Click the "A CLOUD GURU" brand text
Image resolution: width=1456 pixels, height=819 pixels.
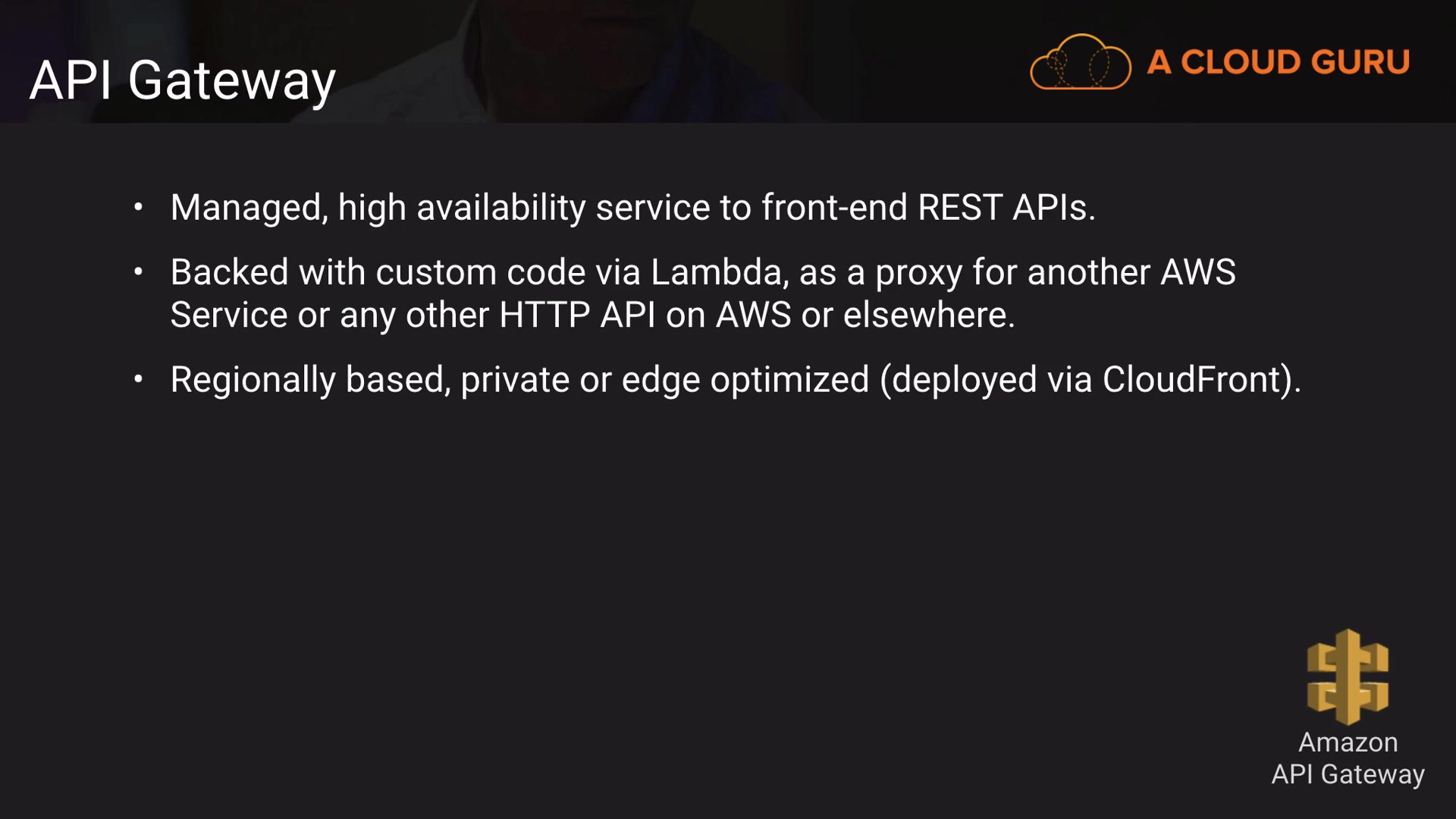[x=1279, y=62]
